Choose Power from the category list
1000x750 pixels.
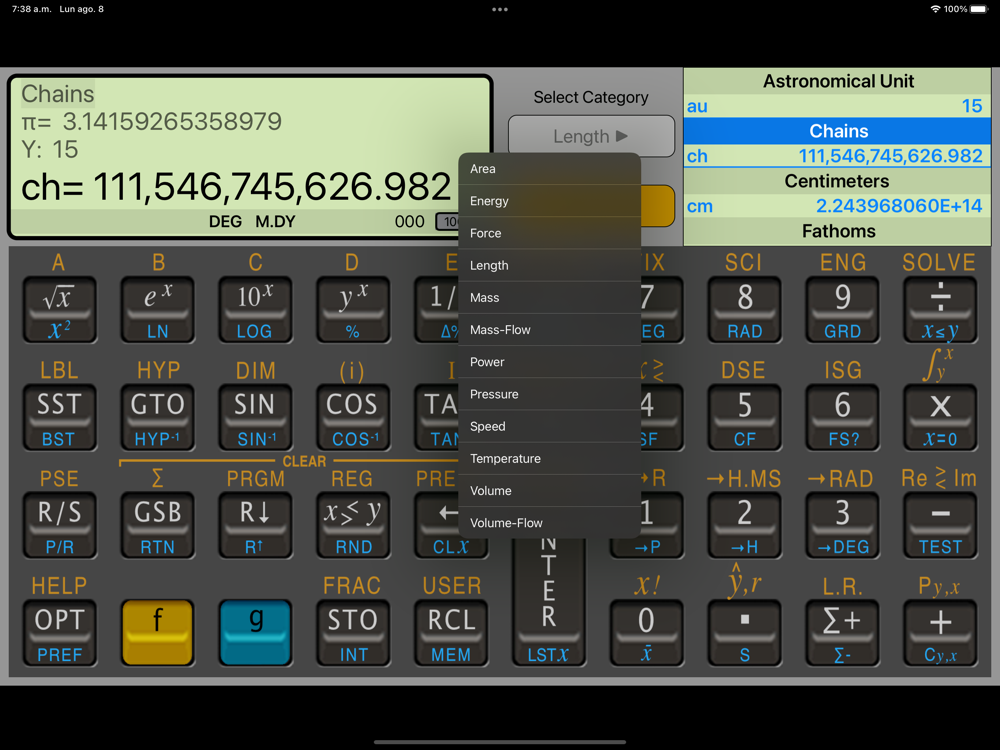(549, 362)
